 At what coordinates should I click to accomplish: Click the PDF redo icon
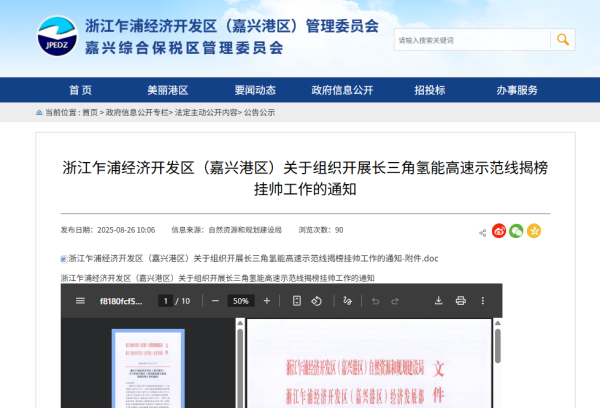(x=395, y=301)
